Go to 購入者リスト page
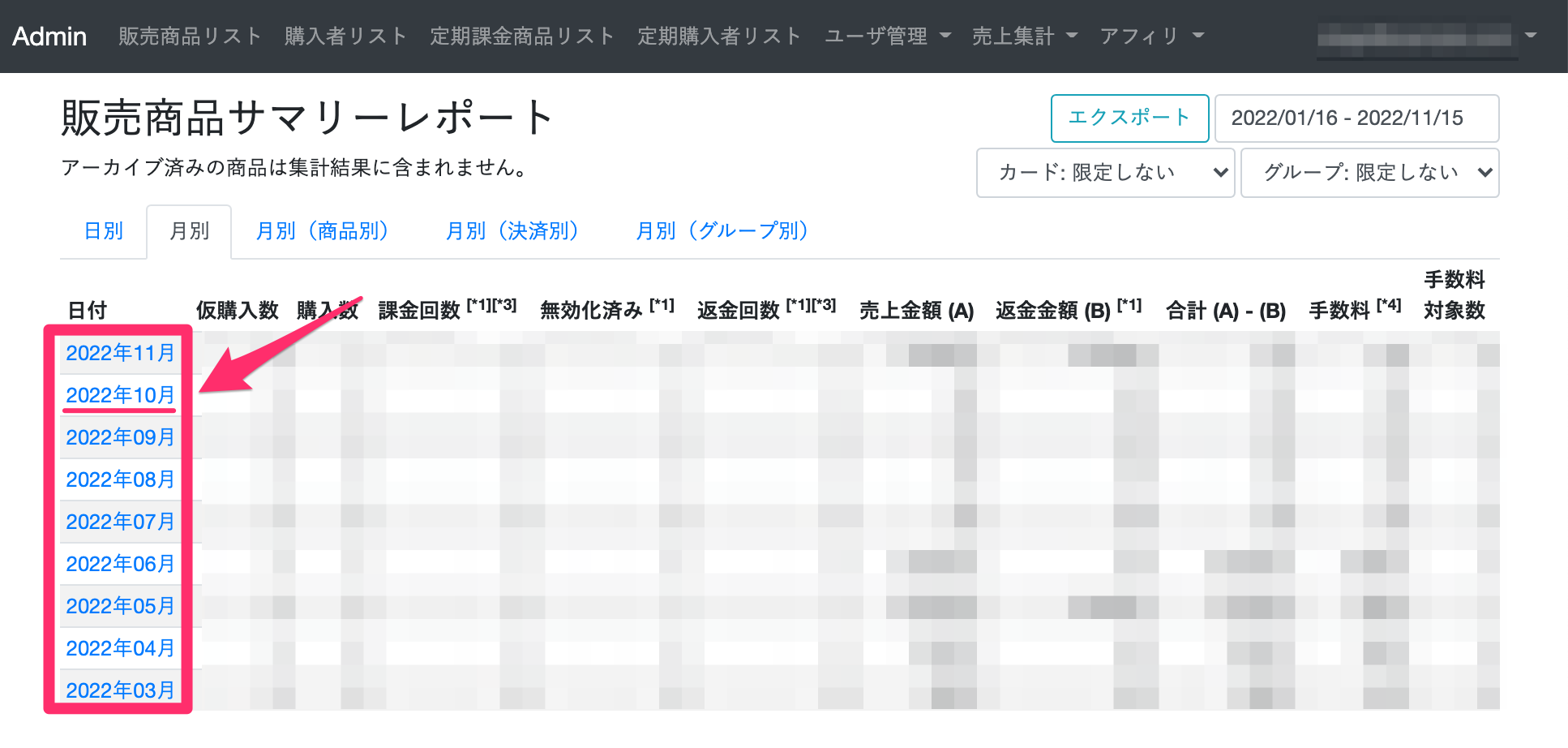 [345, 37]
